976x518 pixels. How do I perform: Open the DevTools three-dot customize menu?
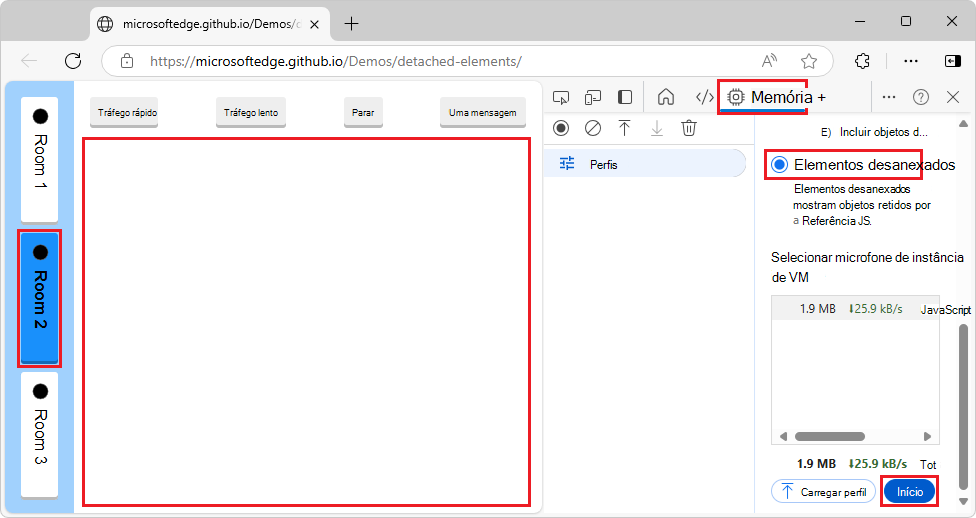(x=889, y=97)
